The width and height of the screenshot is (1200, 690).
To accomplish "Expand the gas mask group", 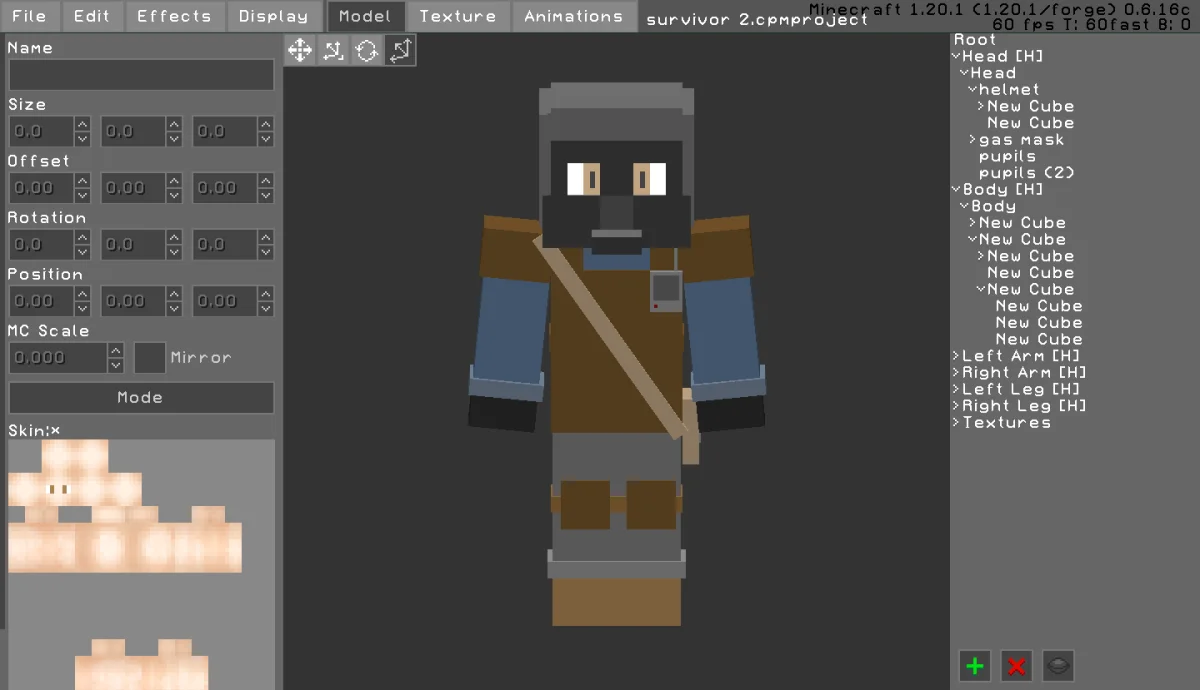I will pos(973,140).
